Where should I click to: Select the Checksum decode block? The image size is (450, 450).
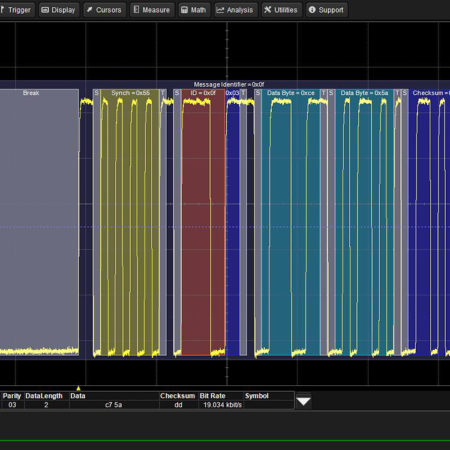click(429, 222)
